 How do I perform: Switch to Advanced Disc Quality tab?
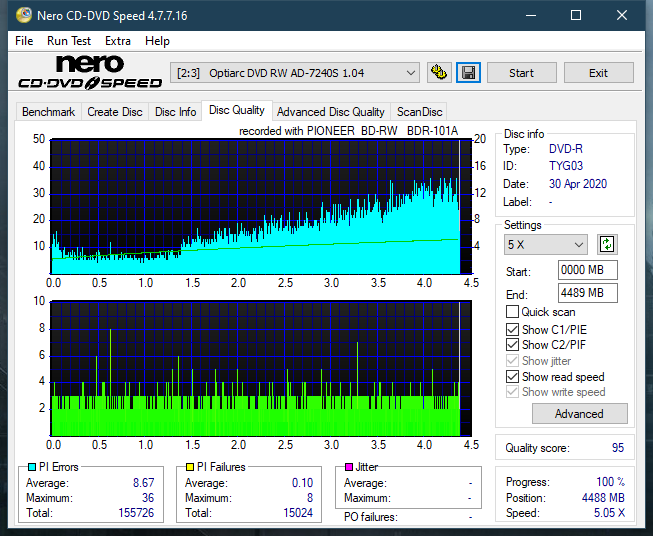coord(331,112)
